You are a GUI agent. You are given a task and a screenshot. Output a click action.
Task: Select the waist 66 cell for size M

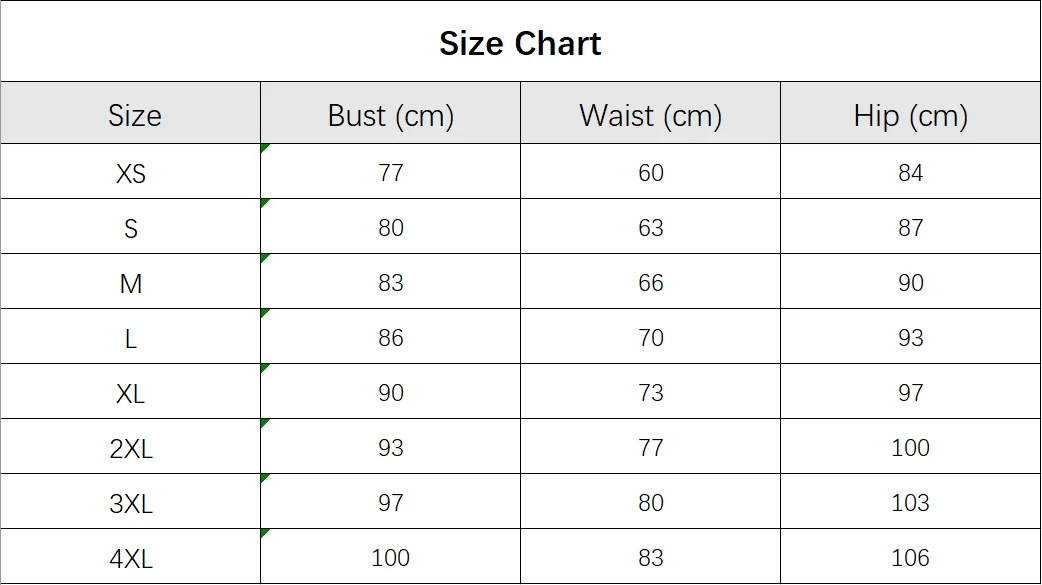651,281
